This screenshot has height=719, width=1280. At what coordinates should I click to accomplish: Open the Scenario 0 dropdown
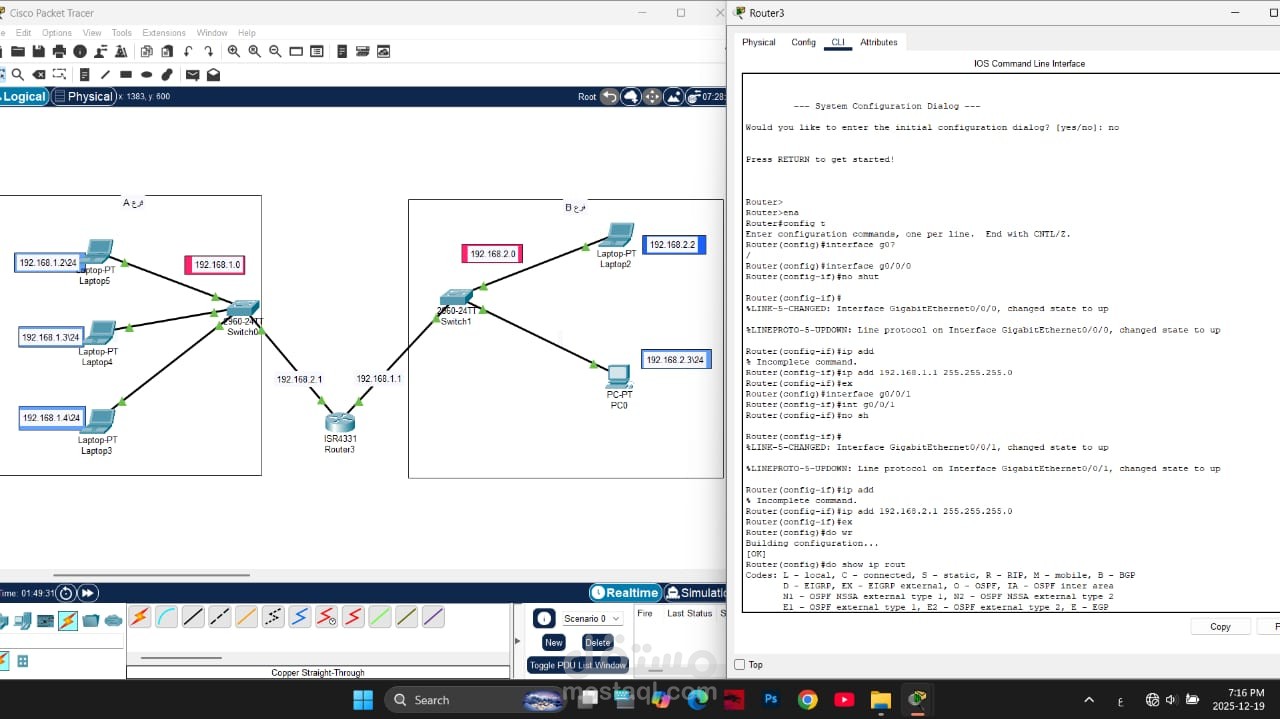pos(591,619)
